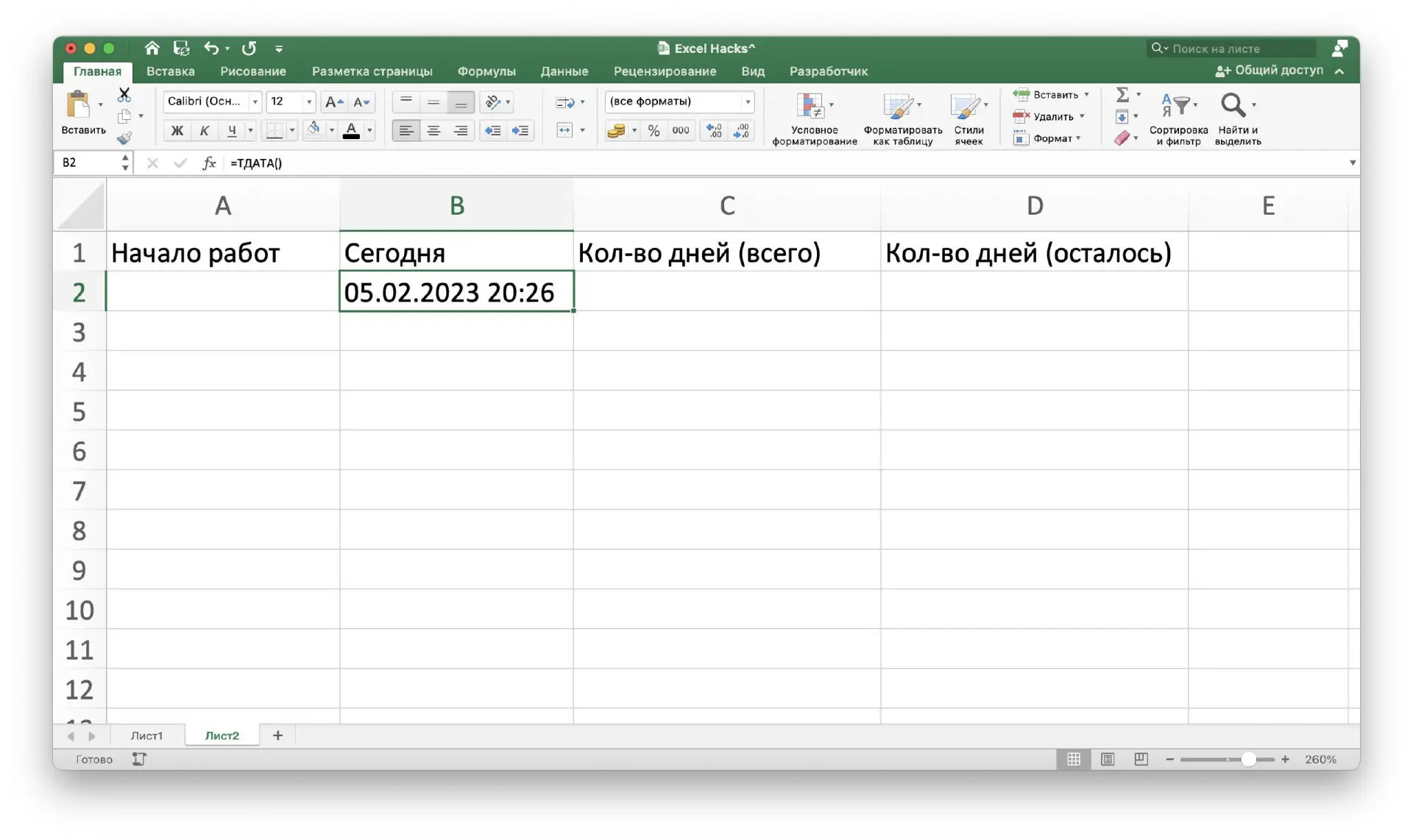Open the font size 12 dropdown
Image resolution: width=1413 pixels, height=840 pixels.
(x=308, y=102)
